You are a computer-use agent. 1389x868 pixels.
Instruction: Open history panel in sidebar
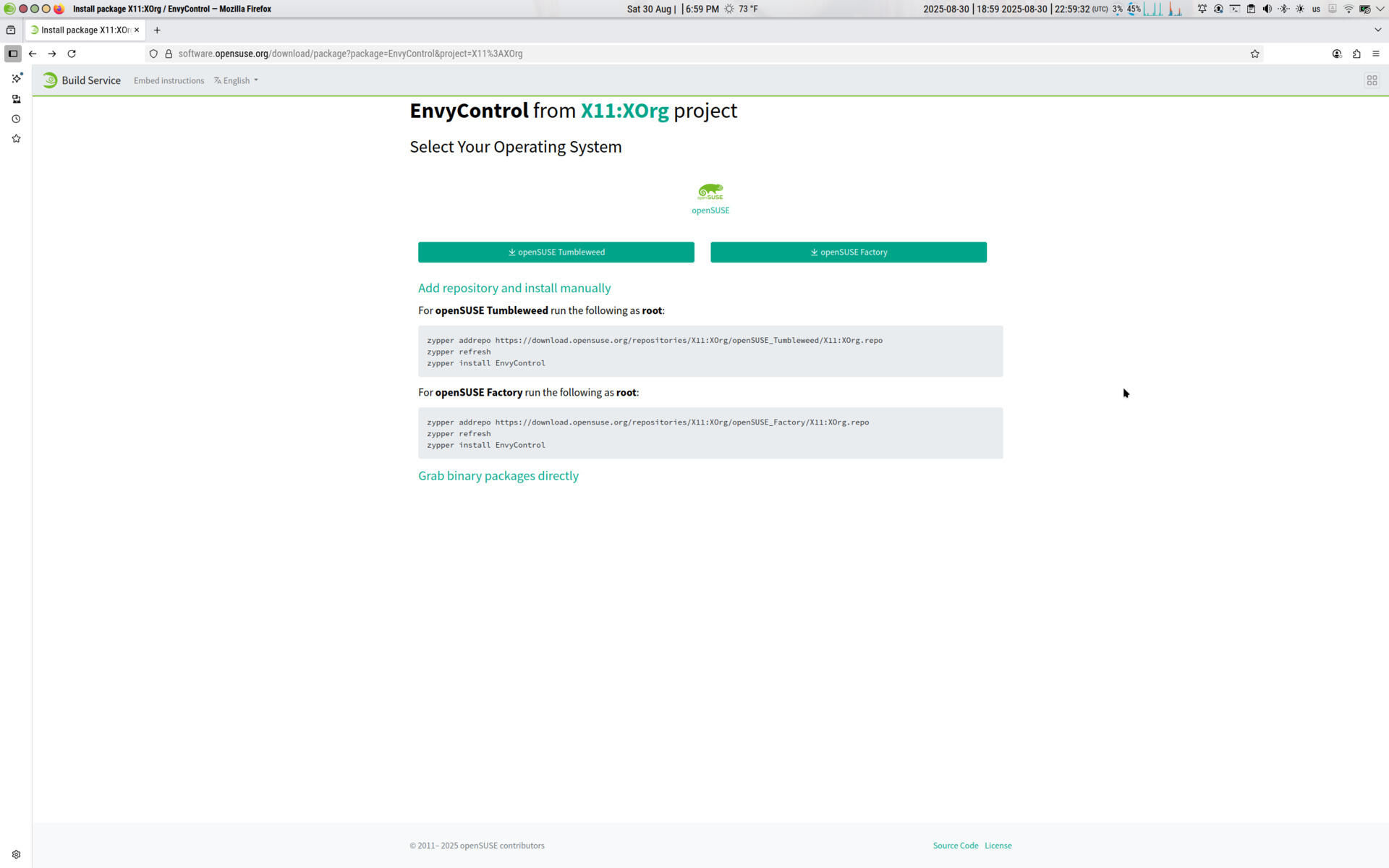pyautogui.click(x=16, y=119)
